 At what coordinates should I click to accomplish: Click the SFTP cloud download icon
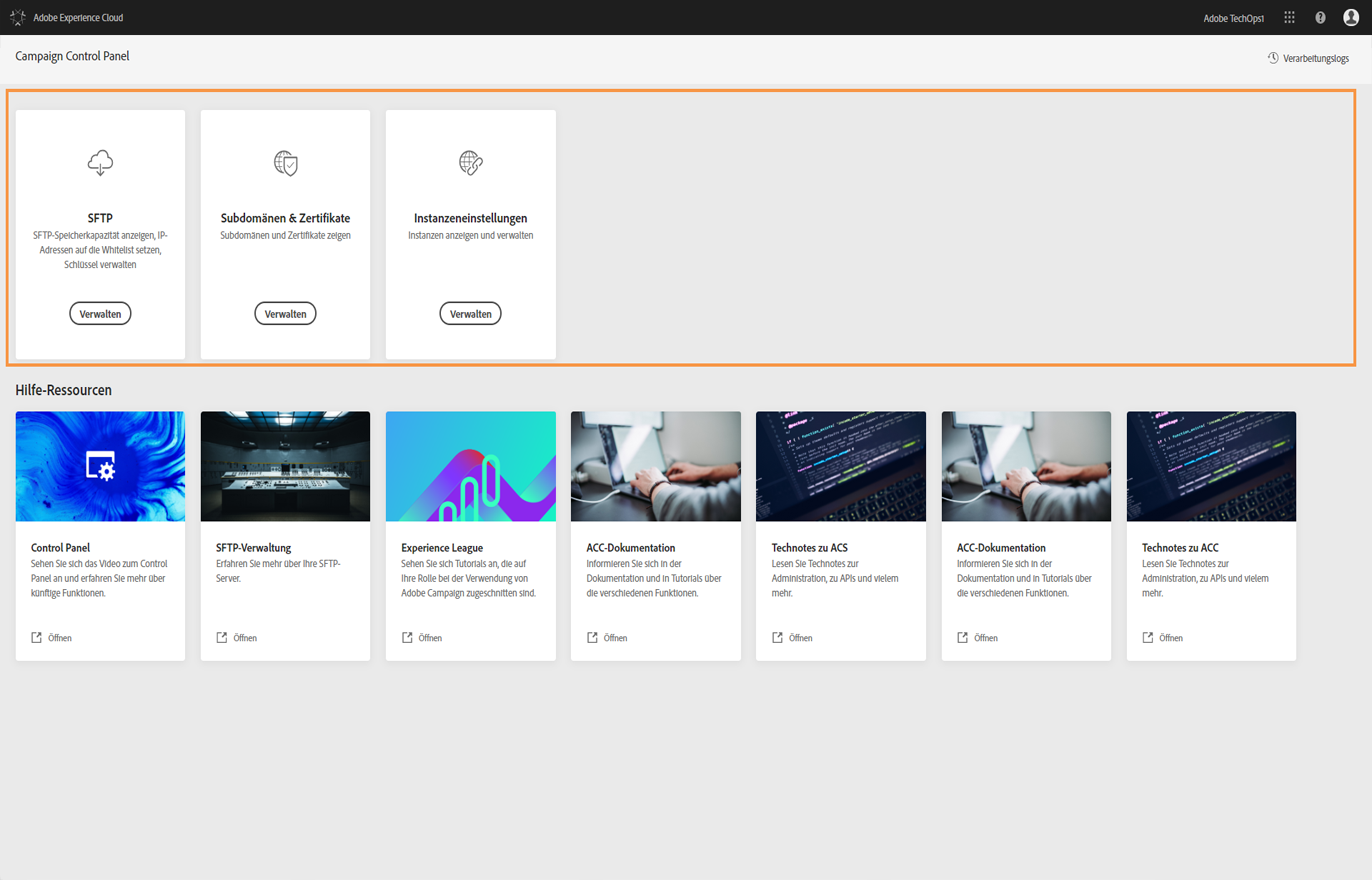(x=100, y=162)
